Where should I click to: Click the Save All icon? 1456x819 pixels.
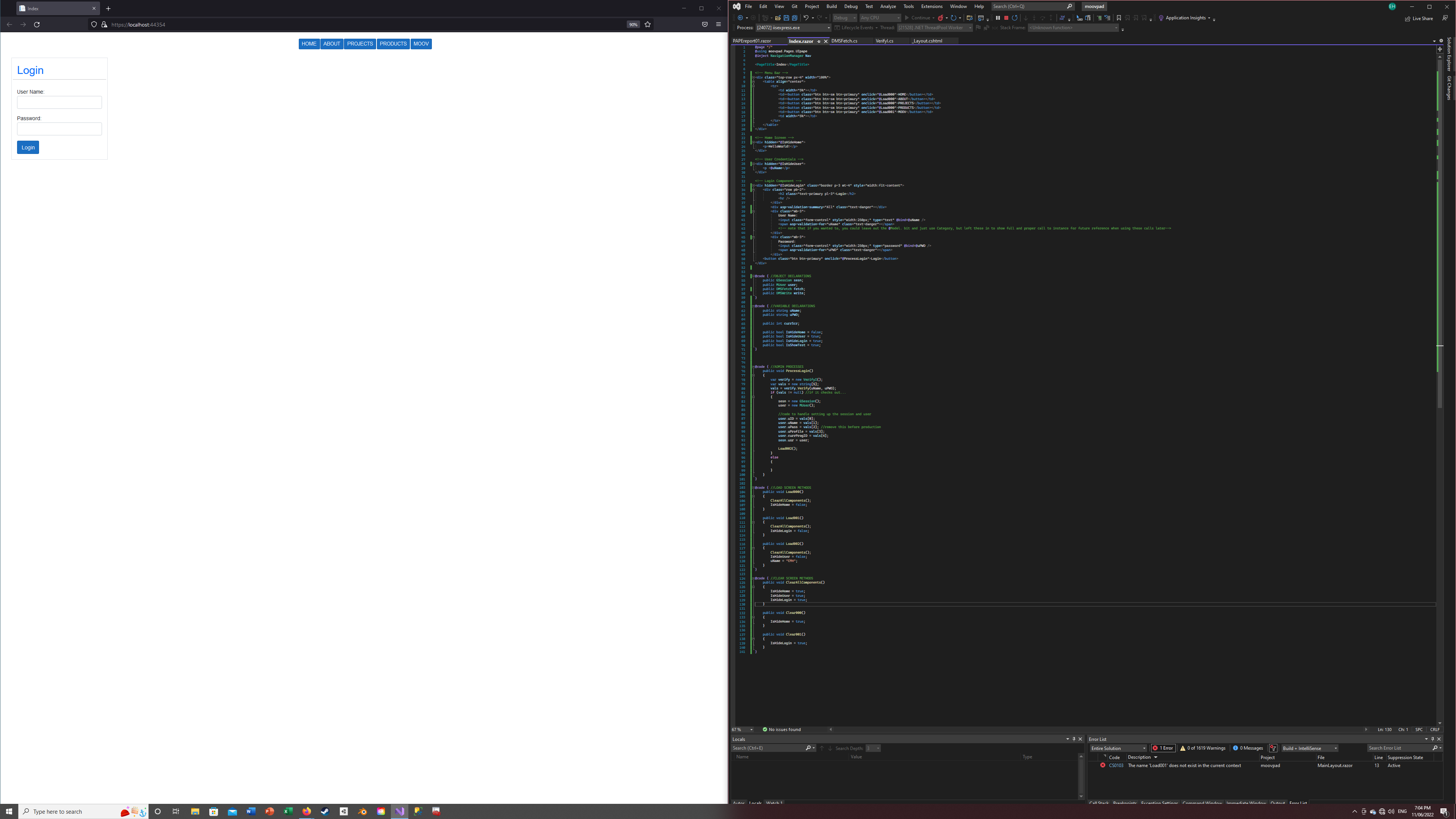(x=795, y=18)
